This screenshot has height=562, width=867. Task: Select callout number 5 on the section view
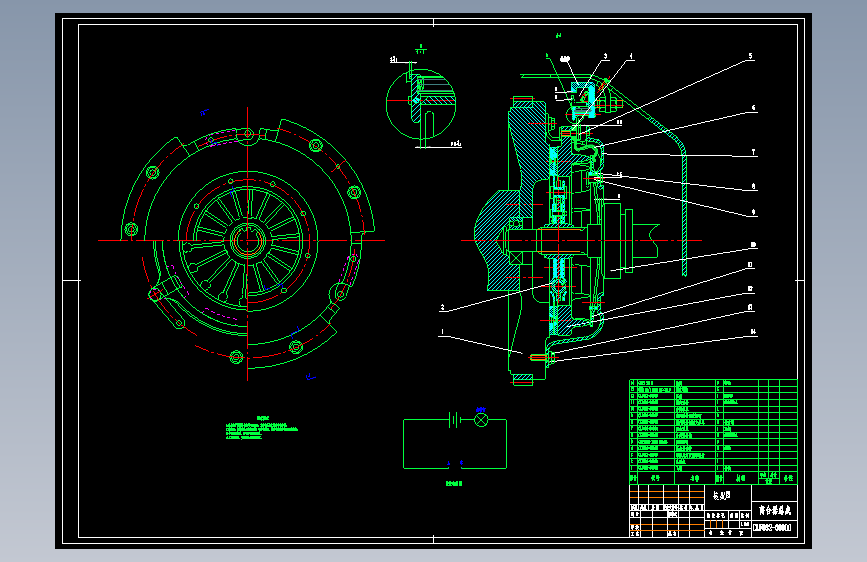[750, 56]
